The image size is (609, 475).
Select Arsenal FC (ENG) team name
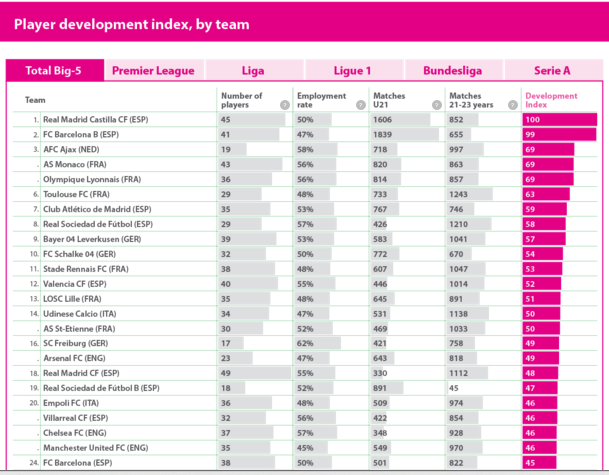[x=74, y=358]
